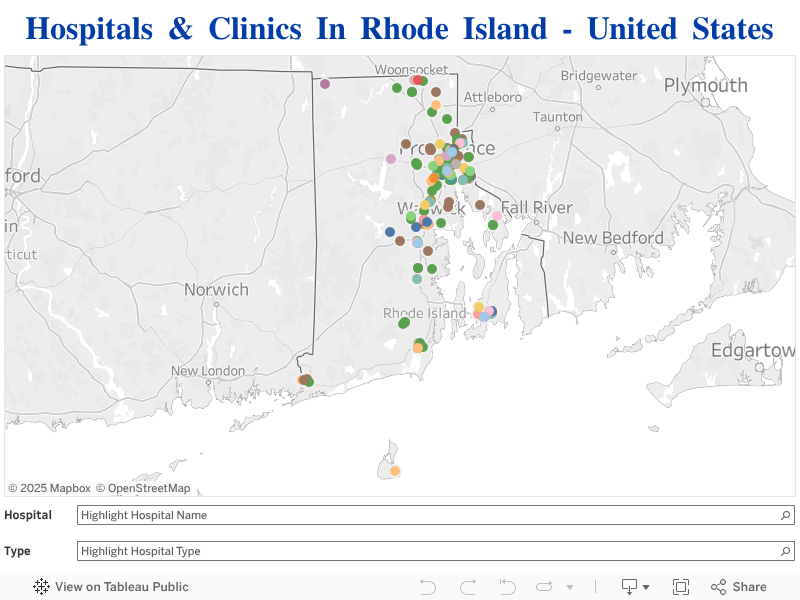800x600 pixels.
Task: Toggle the Full Screen icon
Action: point(681,587)
